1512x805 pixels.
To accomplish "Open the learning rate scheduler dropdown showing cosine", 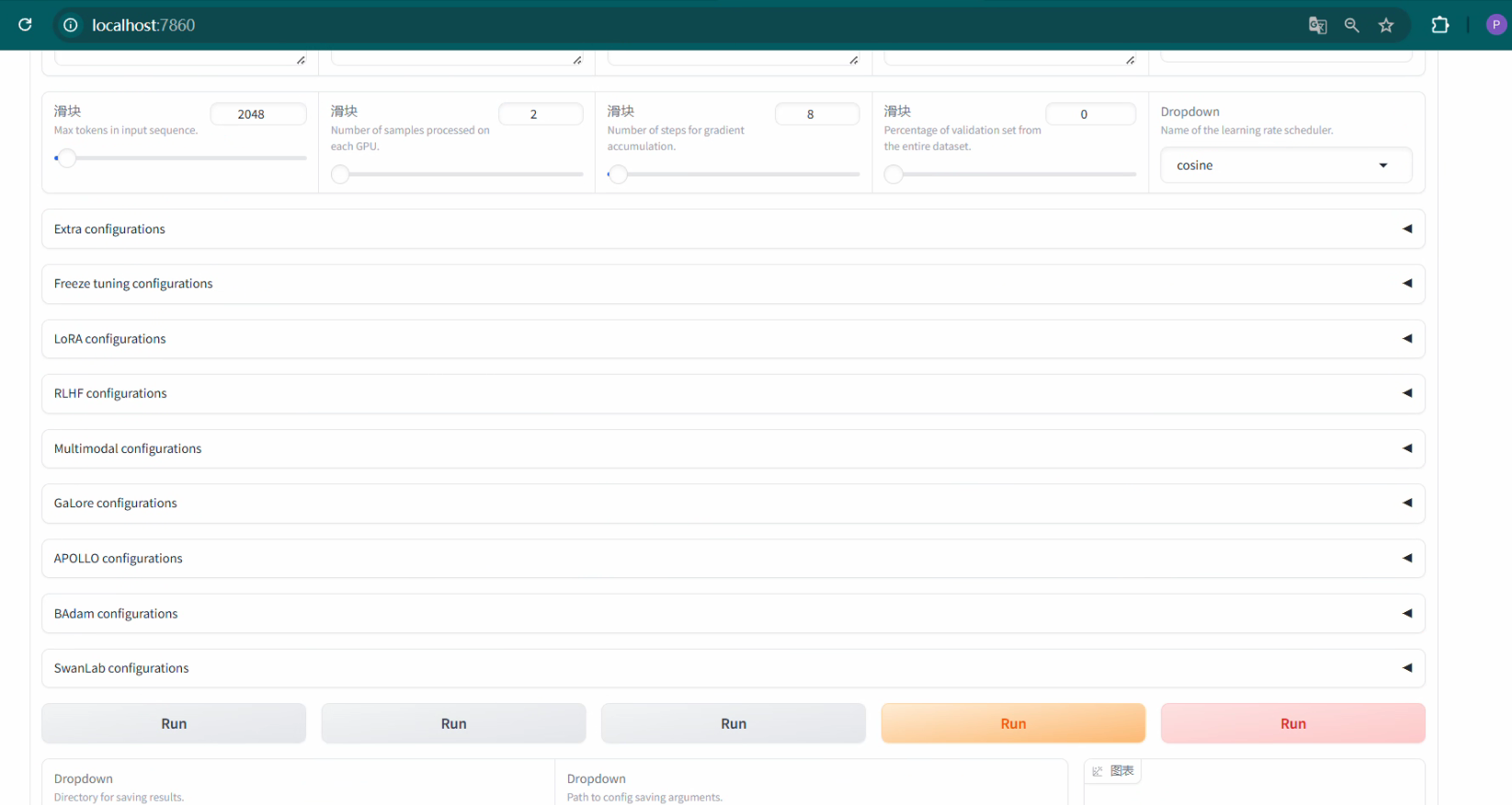I will (1286, 165).
